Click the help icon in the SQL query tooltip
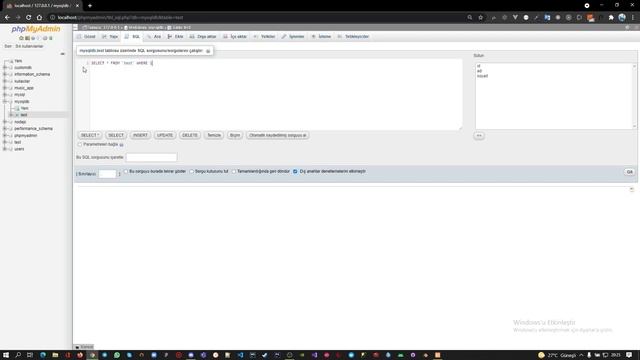The width and height of the screenshot is (640, 360). (208, 51)
